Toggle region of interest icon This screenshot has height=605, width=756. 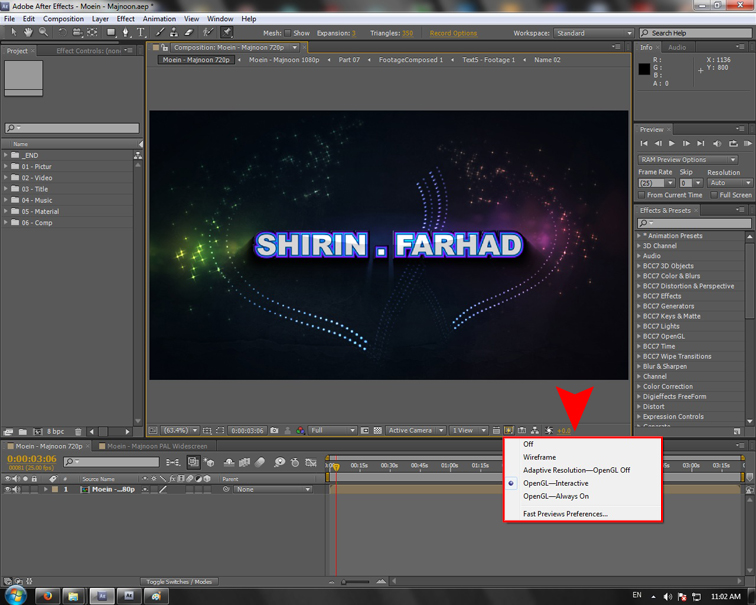pyautogui.click(x=220, y=430)
